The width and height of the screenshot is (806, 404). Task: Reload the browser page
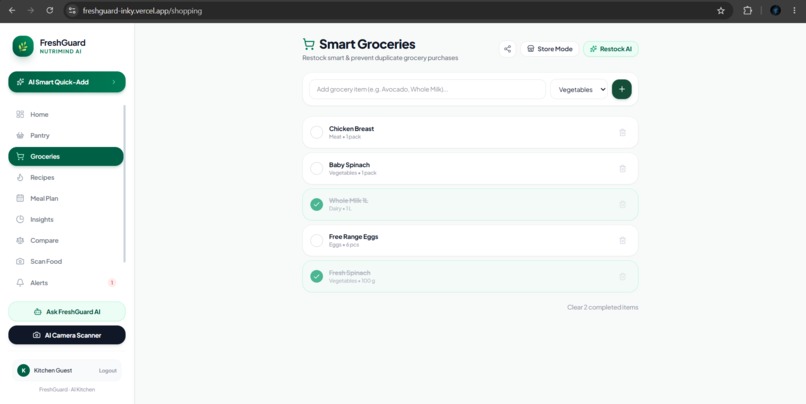[49, 10]
